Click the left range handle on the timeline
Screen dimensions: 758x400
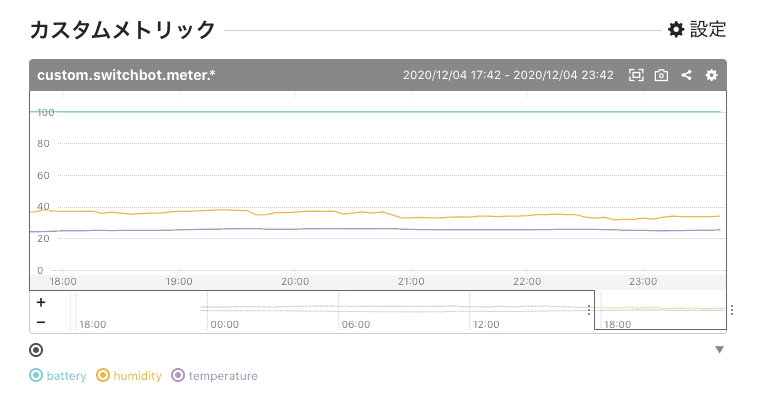[x=589, y=310]
